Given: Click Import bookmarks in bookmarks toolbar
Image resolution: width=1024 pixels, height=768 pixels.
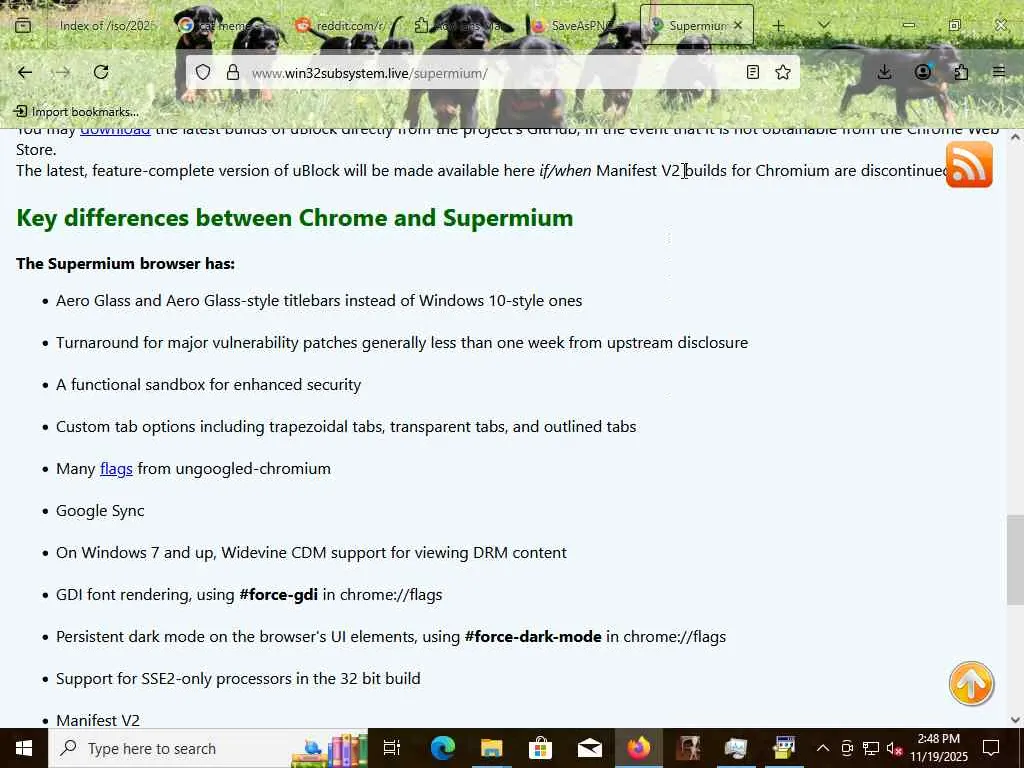Looking at the screenshot, I should tap(76, 112).
